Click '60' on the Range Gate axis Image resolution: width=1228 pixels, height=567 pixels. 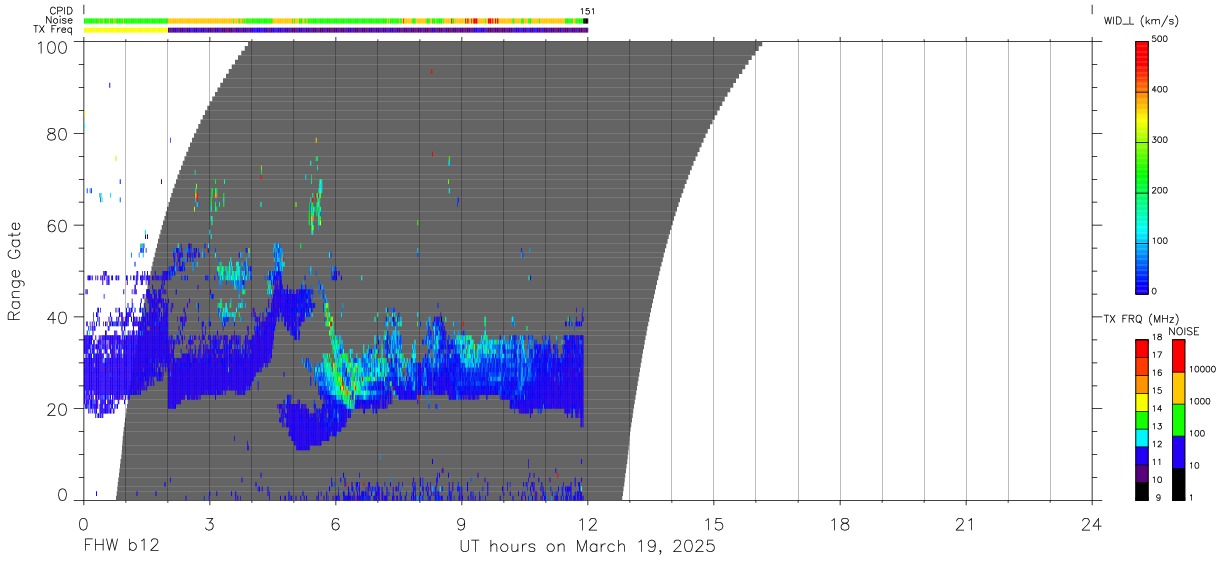58,225
